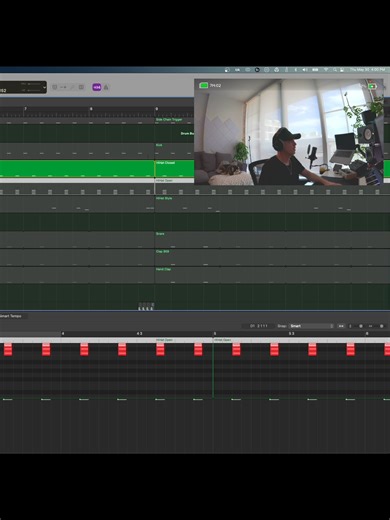Click the webcam overlay video thumbnail
390x520 pixels.
[289, 132]
